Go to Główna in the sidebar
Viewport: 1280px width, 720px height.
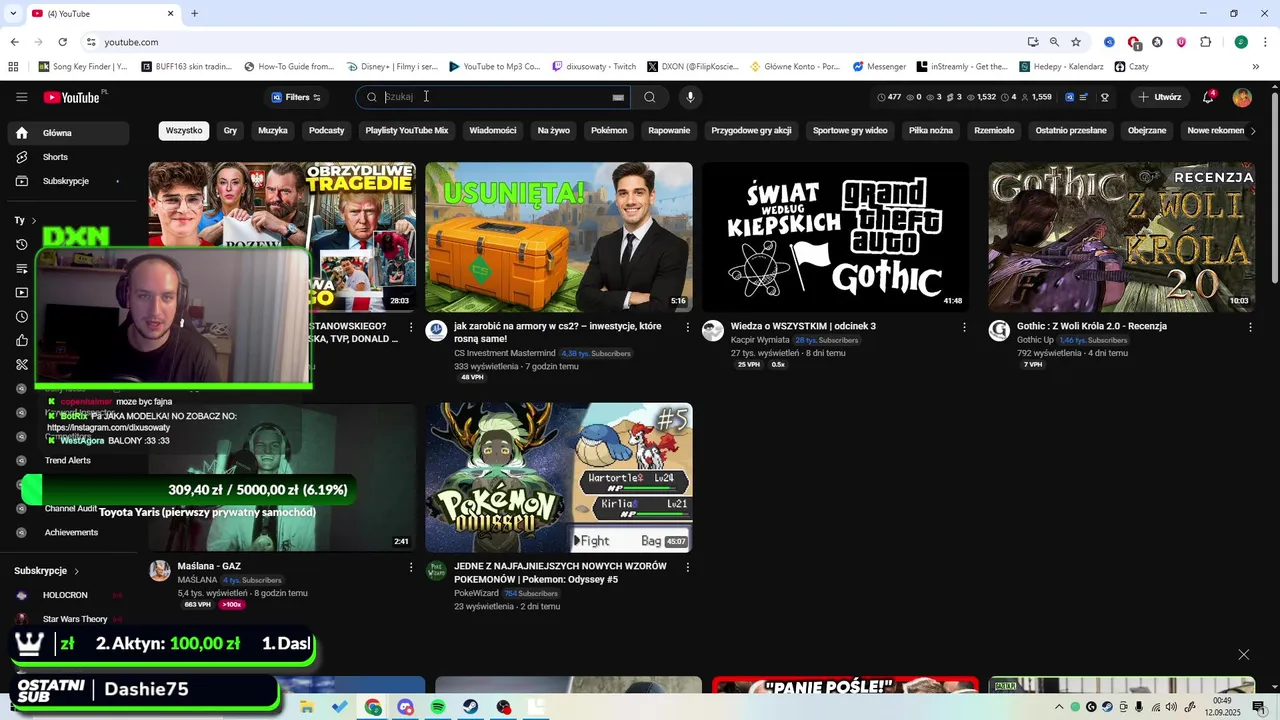coord(66,133)
